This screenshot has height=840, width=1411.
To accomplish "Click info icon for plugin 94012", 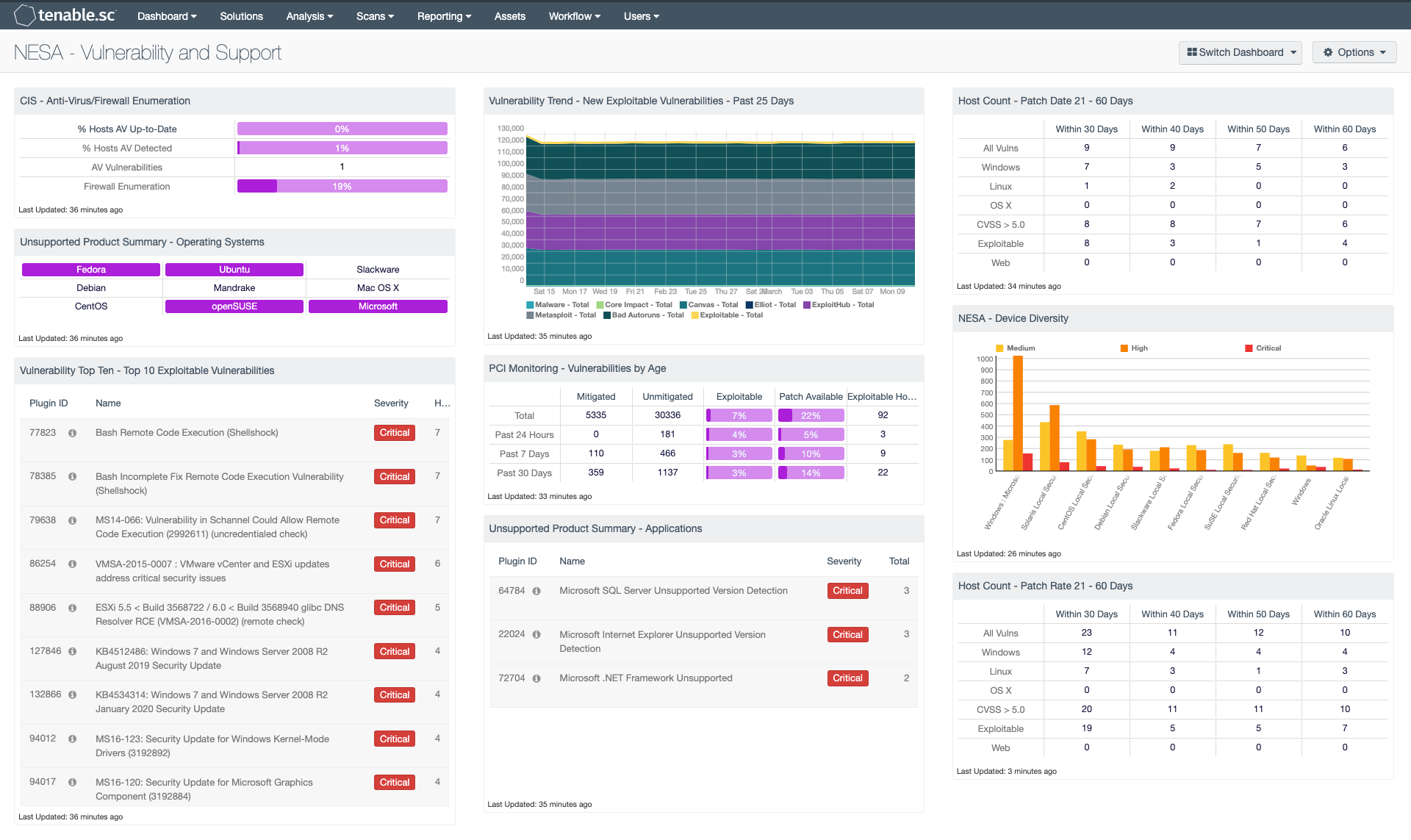I will click(x=73, y=739).
